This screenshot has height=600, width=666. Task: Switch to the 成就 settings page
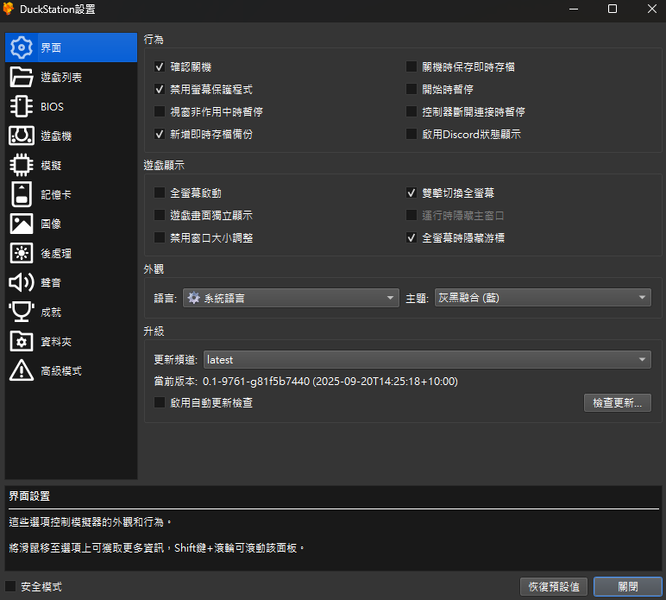coord(71,312)
